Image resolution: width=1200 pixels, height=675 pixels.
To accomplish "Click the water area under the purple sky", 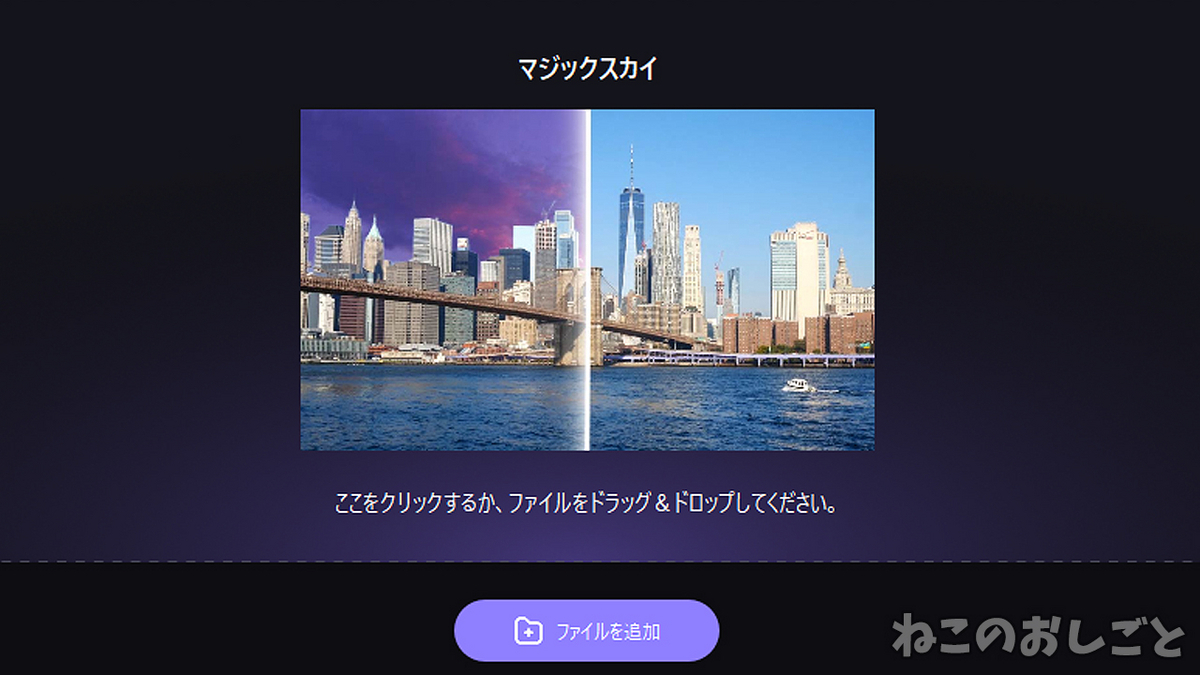I will [x=442, y=405].
